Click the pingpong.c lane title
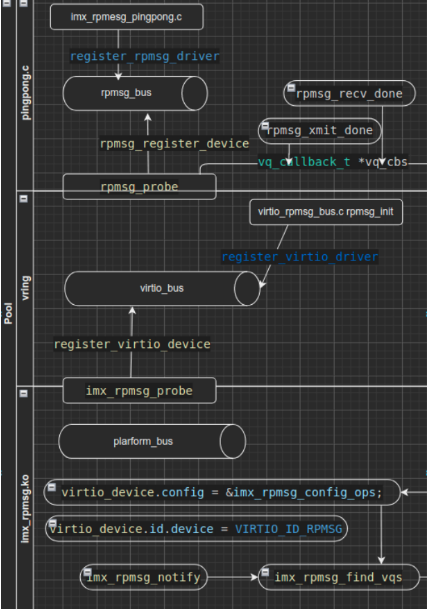427x609 pixels. click(x=25, y=93)
